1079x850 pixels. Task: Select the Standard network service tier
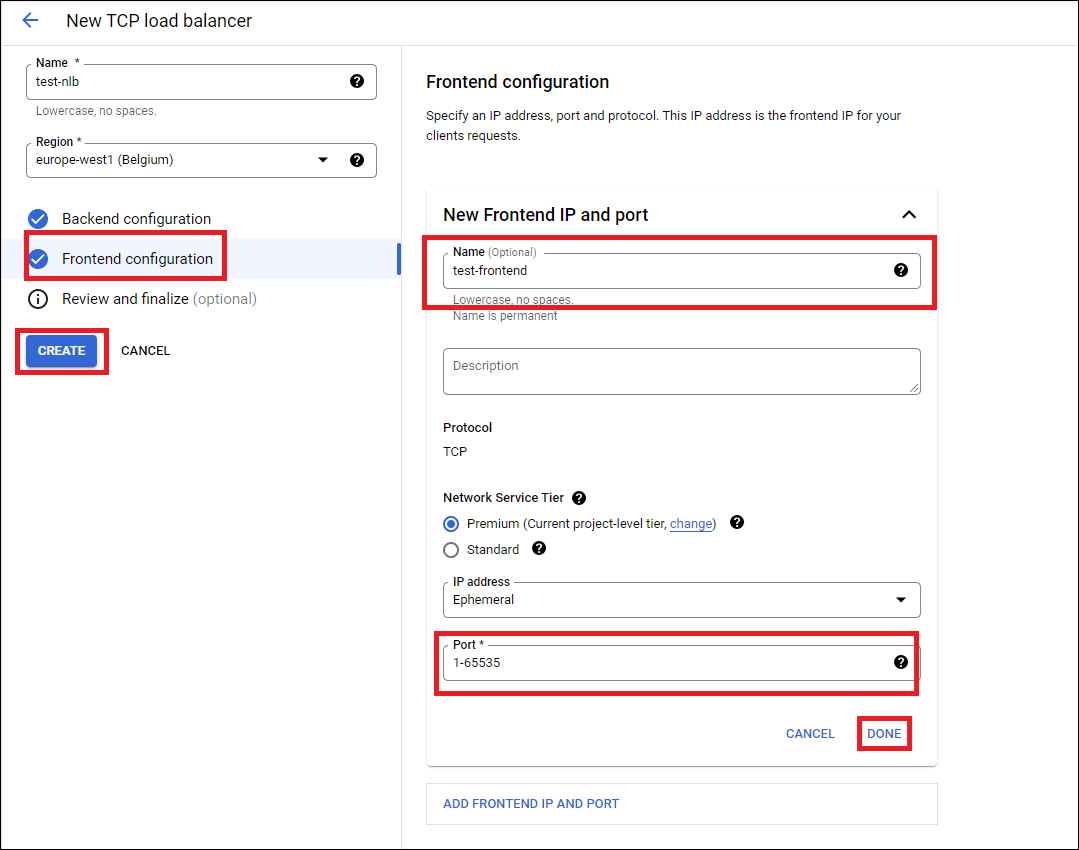(451, 549)
